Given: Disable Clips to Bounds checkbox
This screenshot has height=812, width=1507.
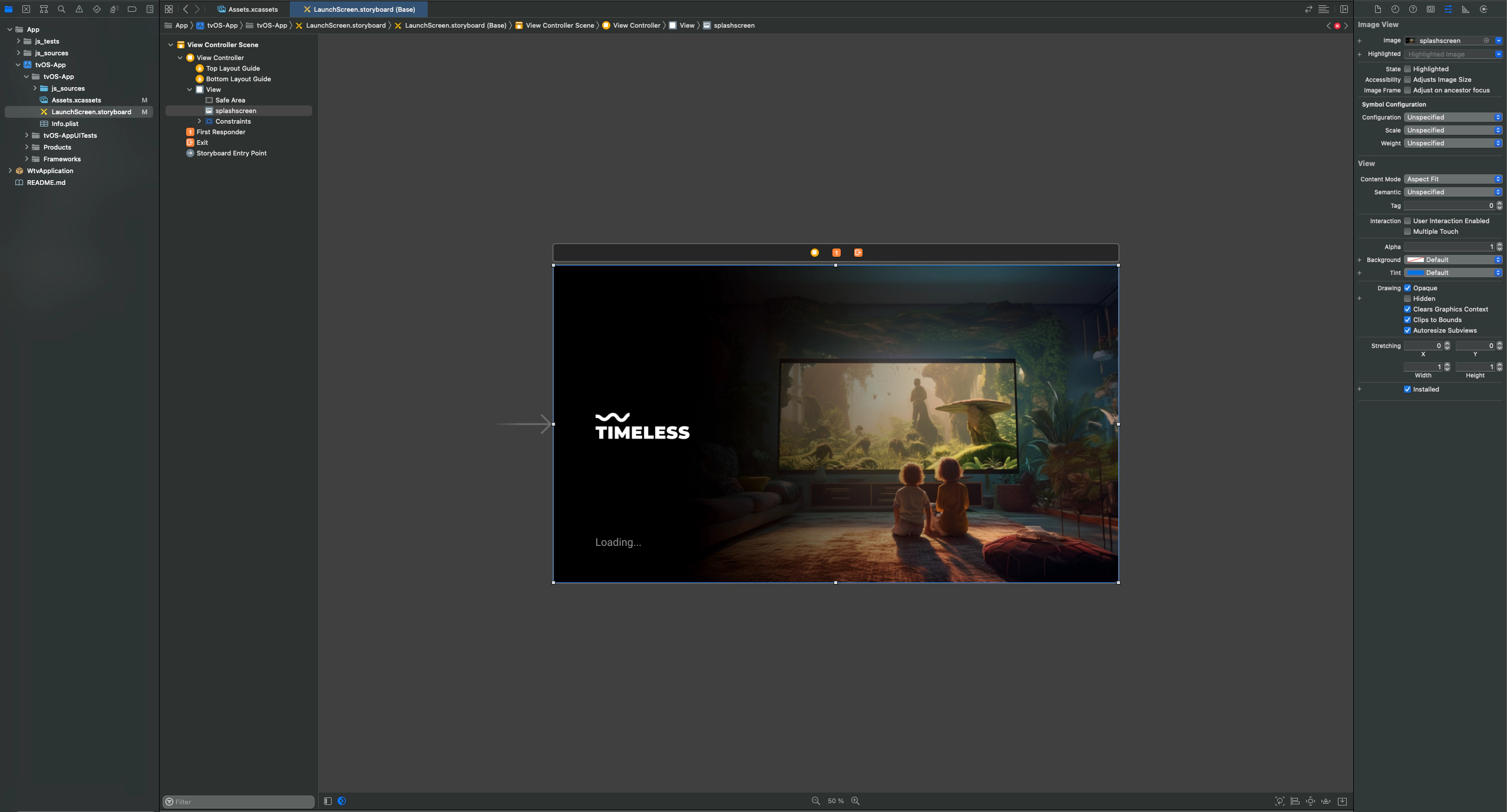Looking at the screenshot, I should 1408,319.
